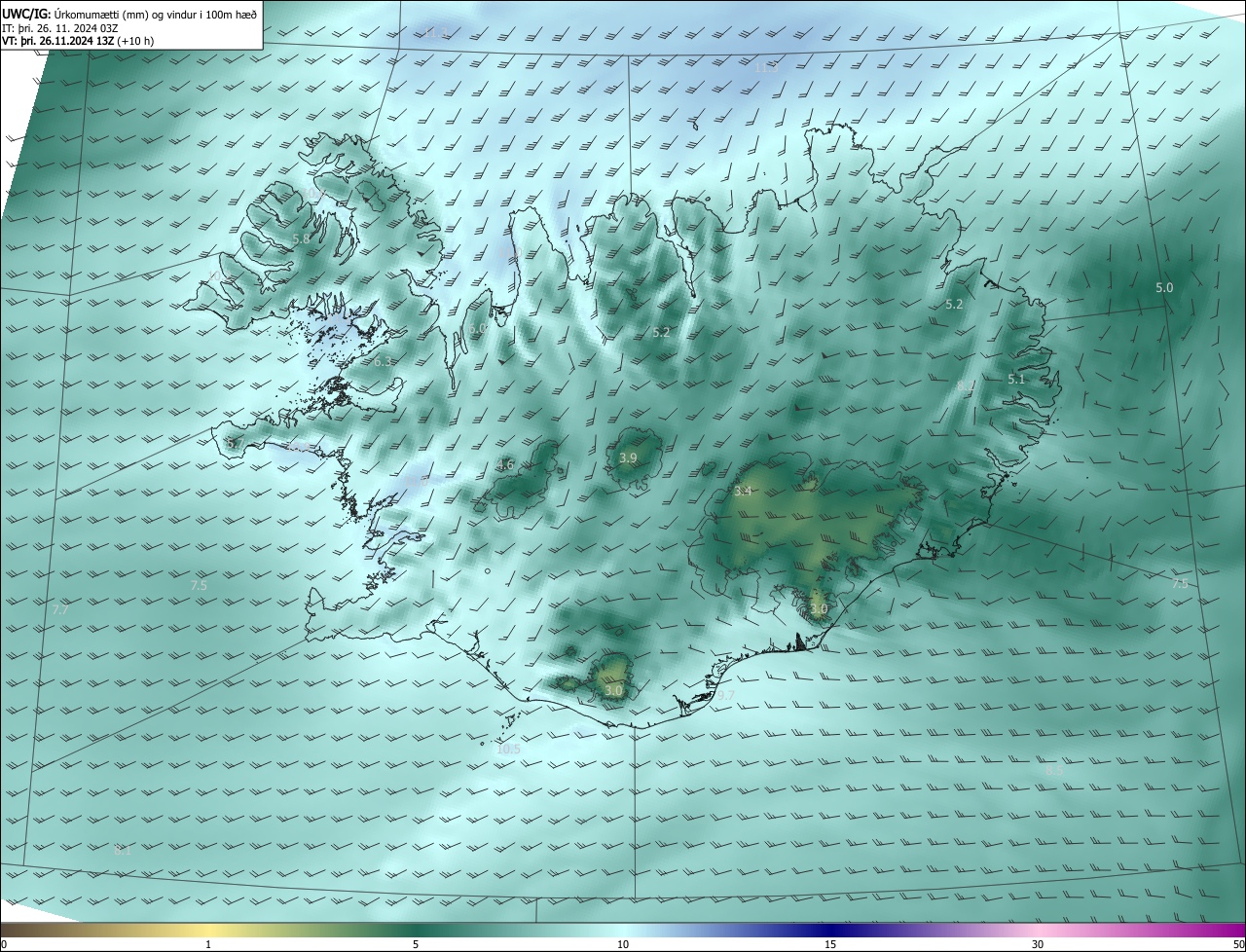Click the 30 tick on the color scale
Screen dimensions: 1246x952
pos(1038,945)
